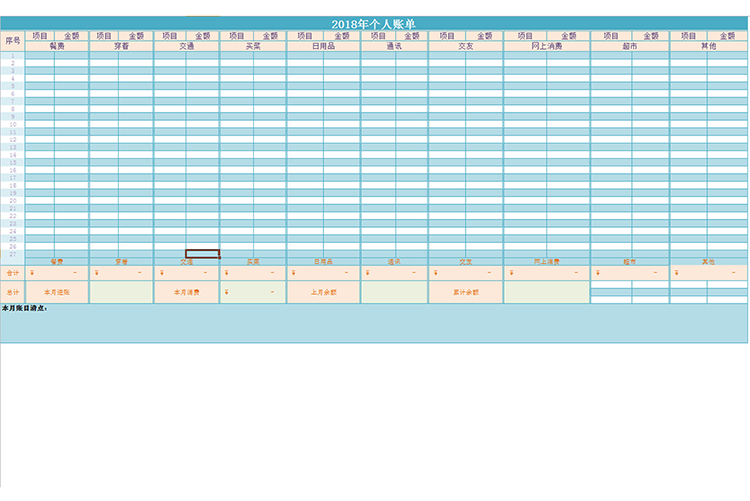Screen dimensions: 750x501
Task: Click the 总计 row label cell
Action: click(12, 292)
